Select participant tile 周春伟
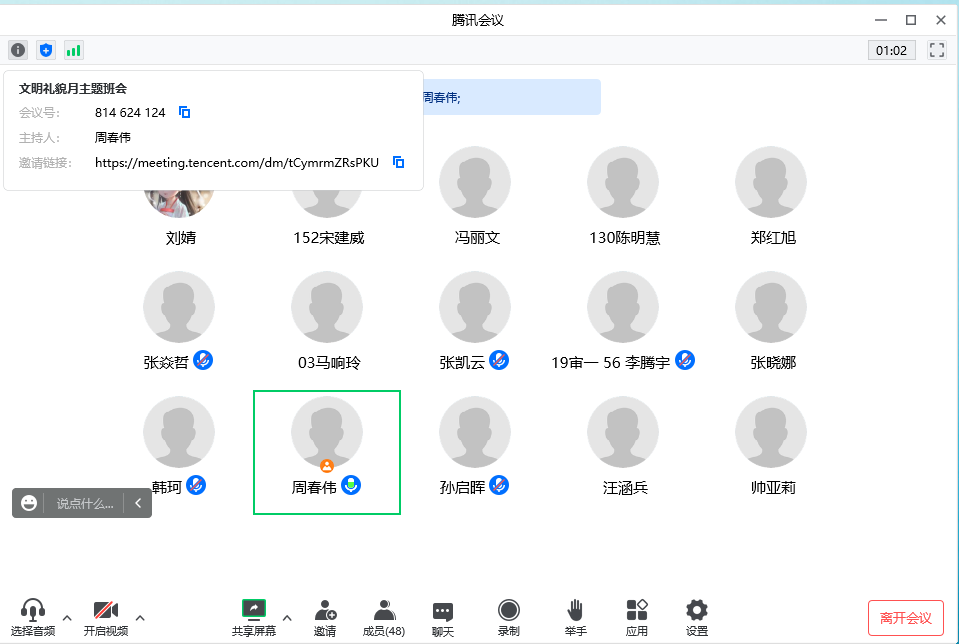 [x=326, y=452]
